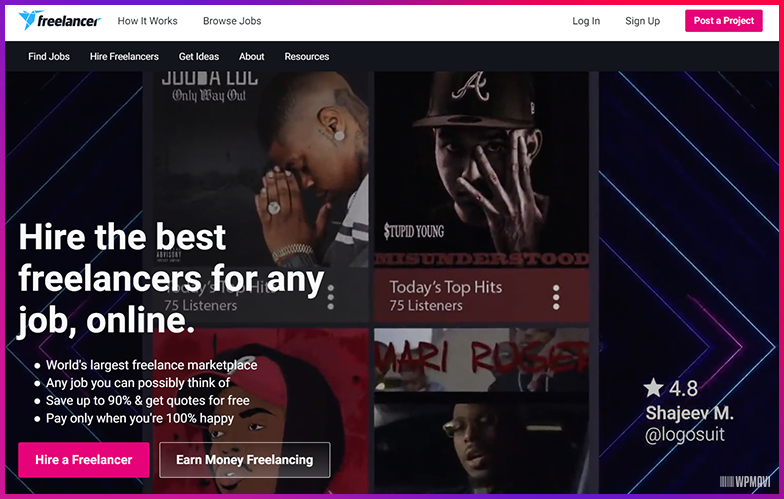Click '75 Listeners' on the red card
This screenshot has width=784, height=499.
[426, 306]
